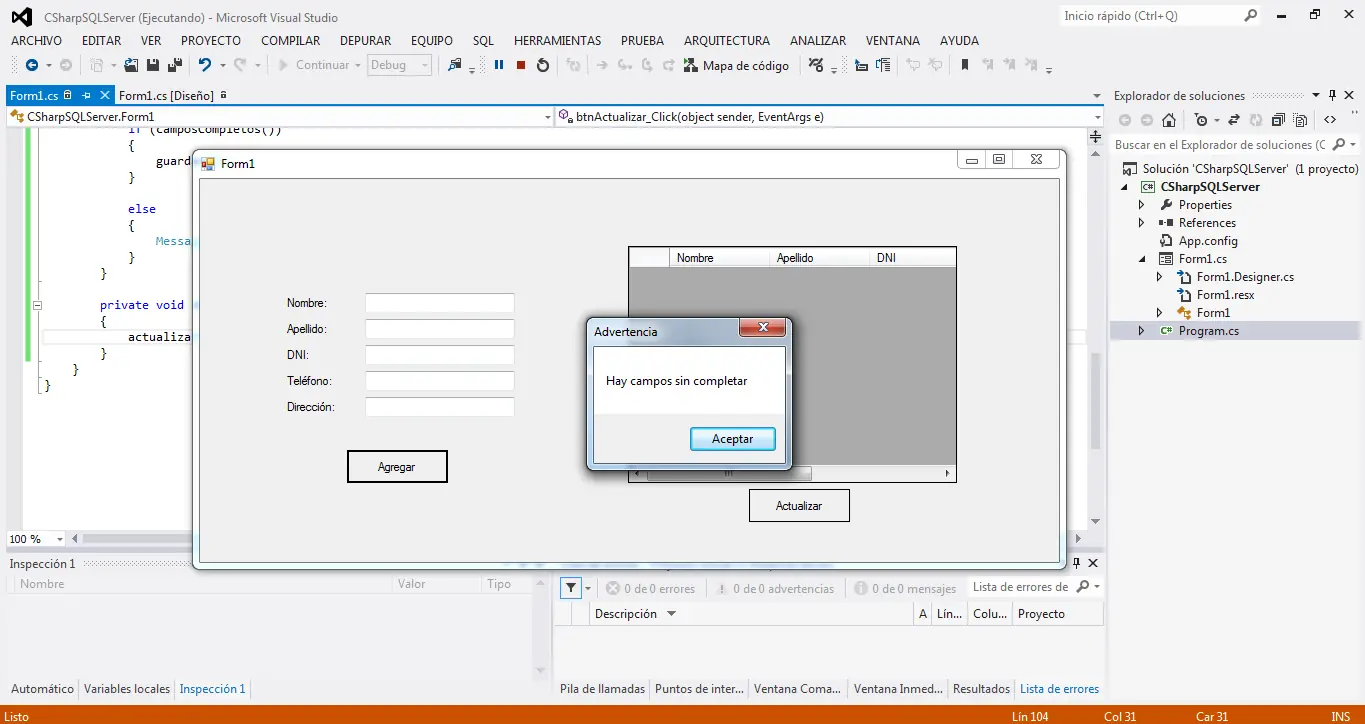Switch to the Resultados tab
The width and height of the screenshot is (1365, 724).
click(x=981, y=689)
